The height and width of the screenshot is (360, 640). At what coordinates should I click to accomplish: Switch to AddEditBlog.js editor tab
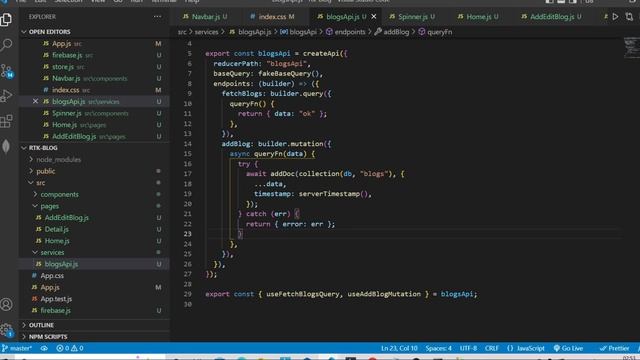[551, 17]
